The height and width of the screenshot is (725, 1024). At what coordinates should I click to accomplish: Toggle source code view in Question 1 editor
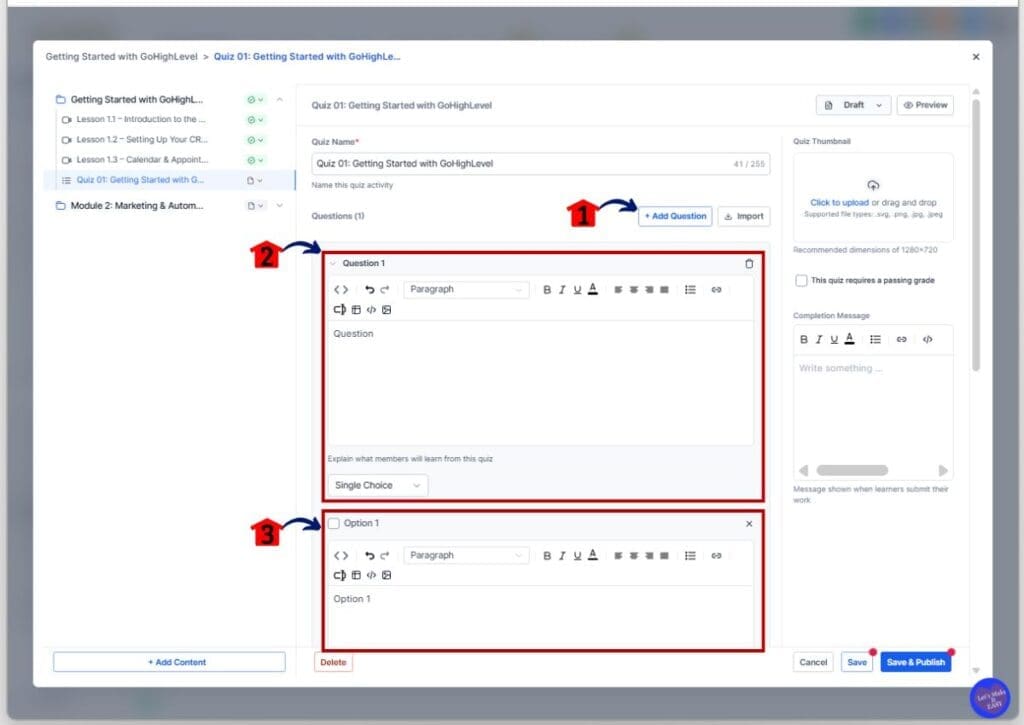341,289
